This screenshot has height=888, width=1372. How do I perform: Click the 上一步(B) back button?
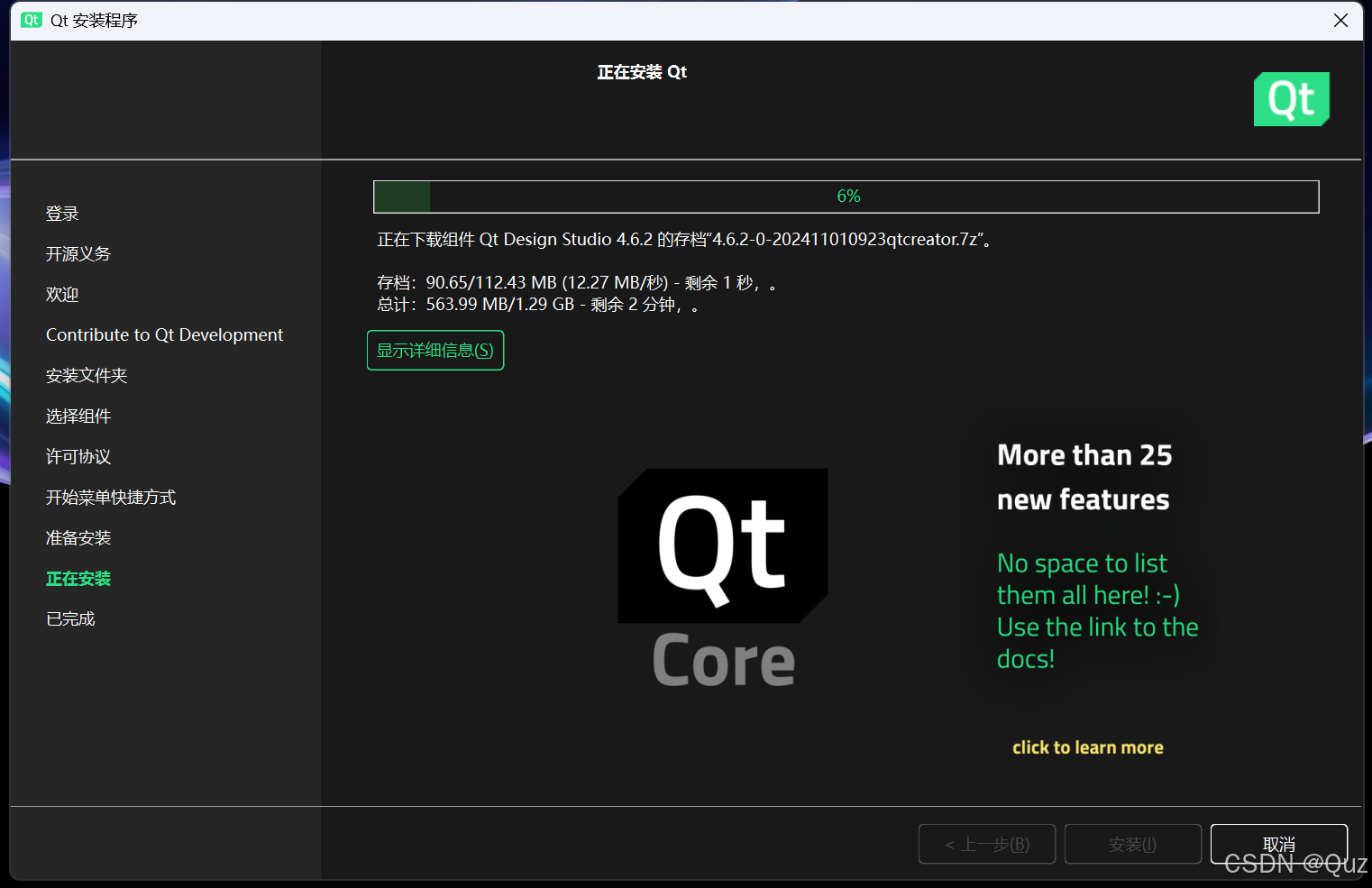[986, 844]
